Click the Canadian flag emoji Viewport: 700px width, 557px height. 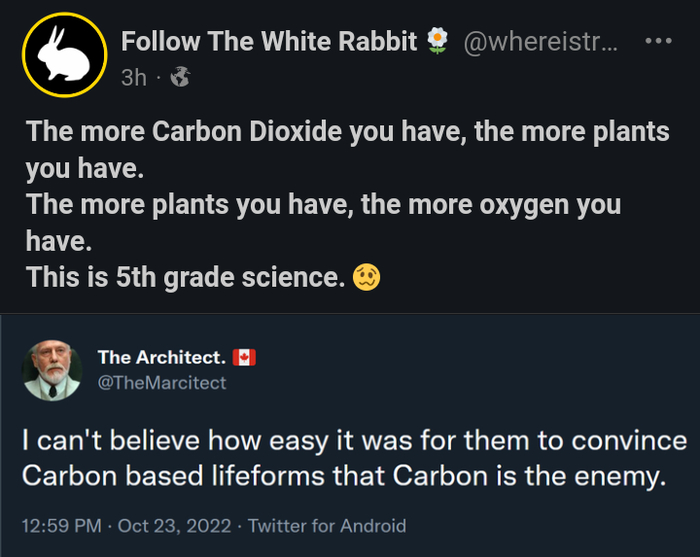click(x=244, y=358)
